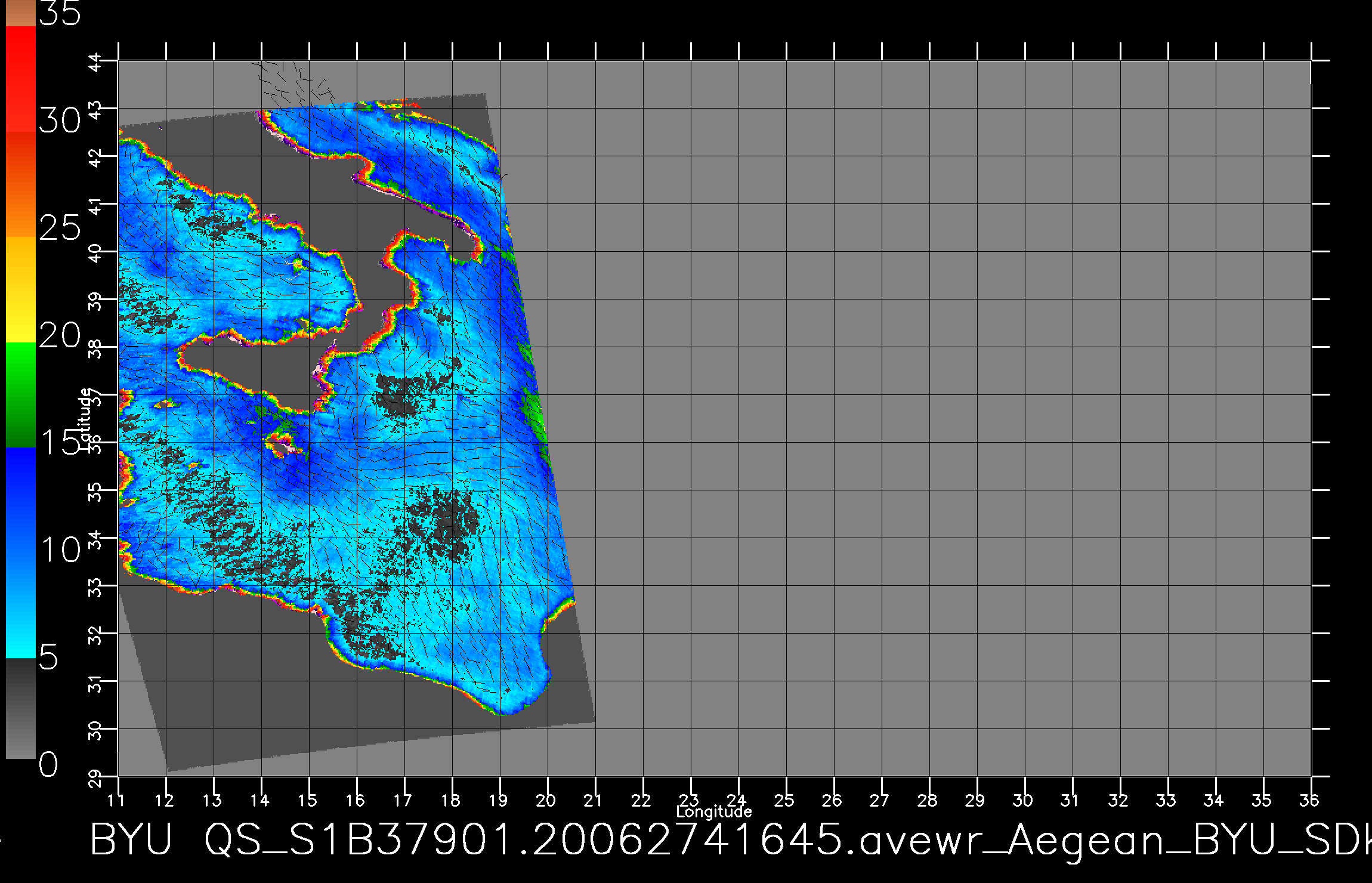This screenshot has width=1372, height=883.
Task: Click latitude tick label 44
Action: [x=95, y=62]
